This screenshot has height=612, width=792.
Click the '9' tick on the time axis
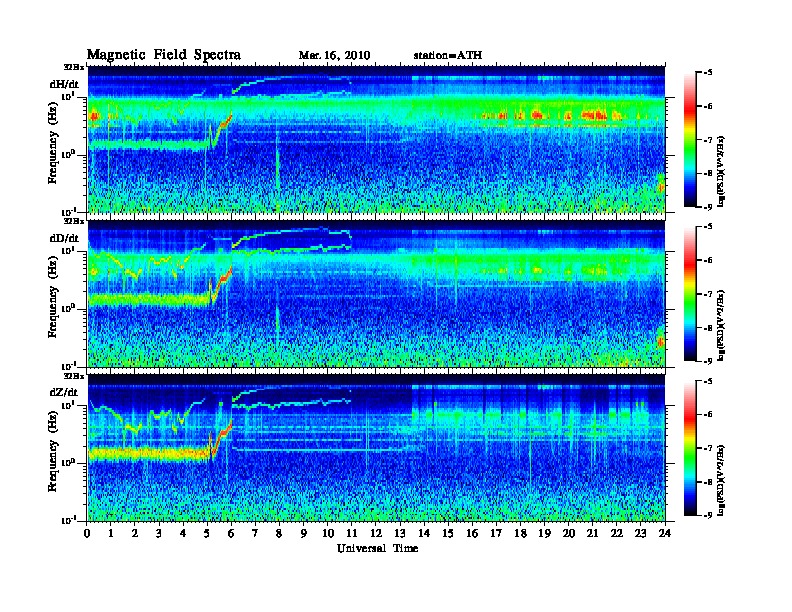[x=304, y=533]
